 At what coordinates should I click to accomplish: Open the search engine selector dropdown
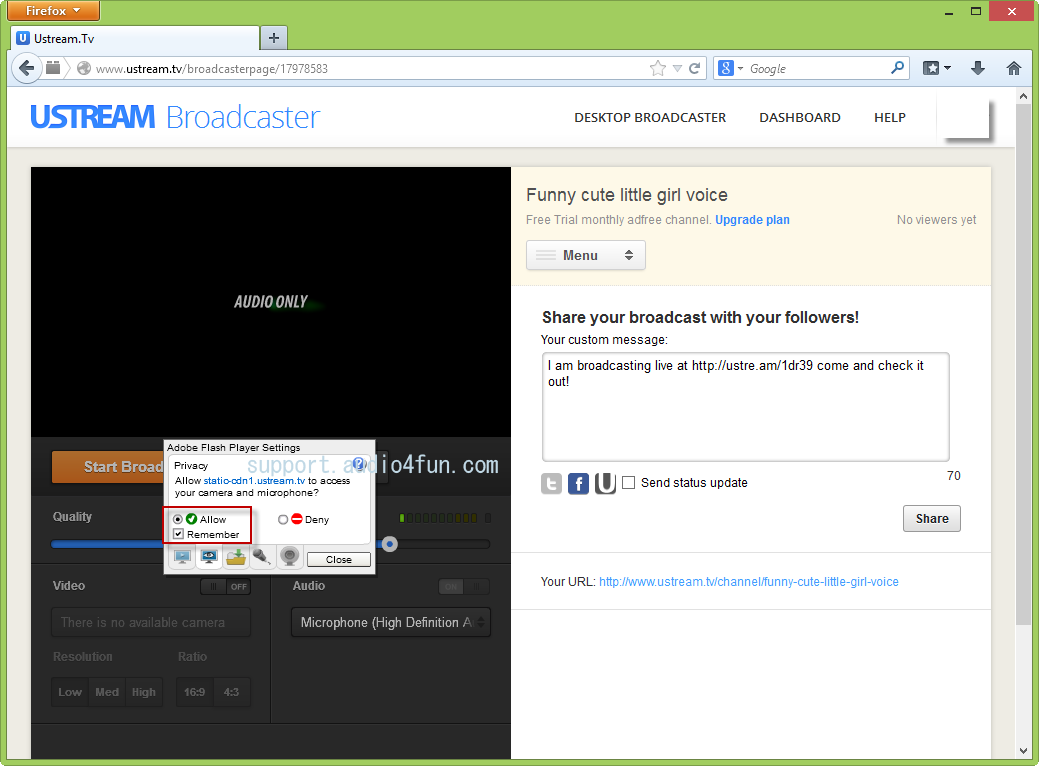(731, 68)
